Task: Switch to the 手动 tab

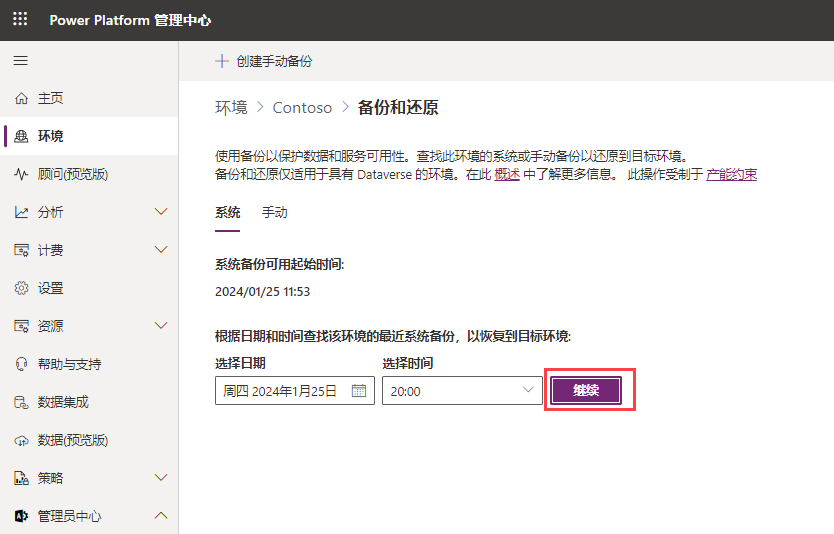Action: coord(274,213)
